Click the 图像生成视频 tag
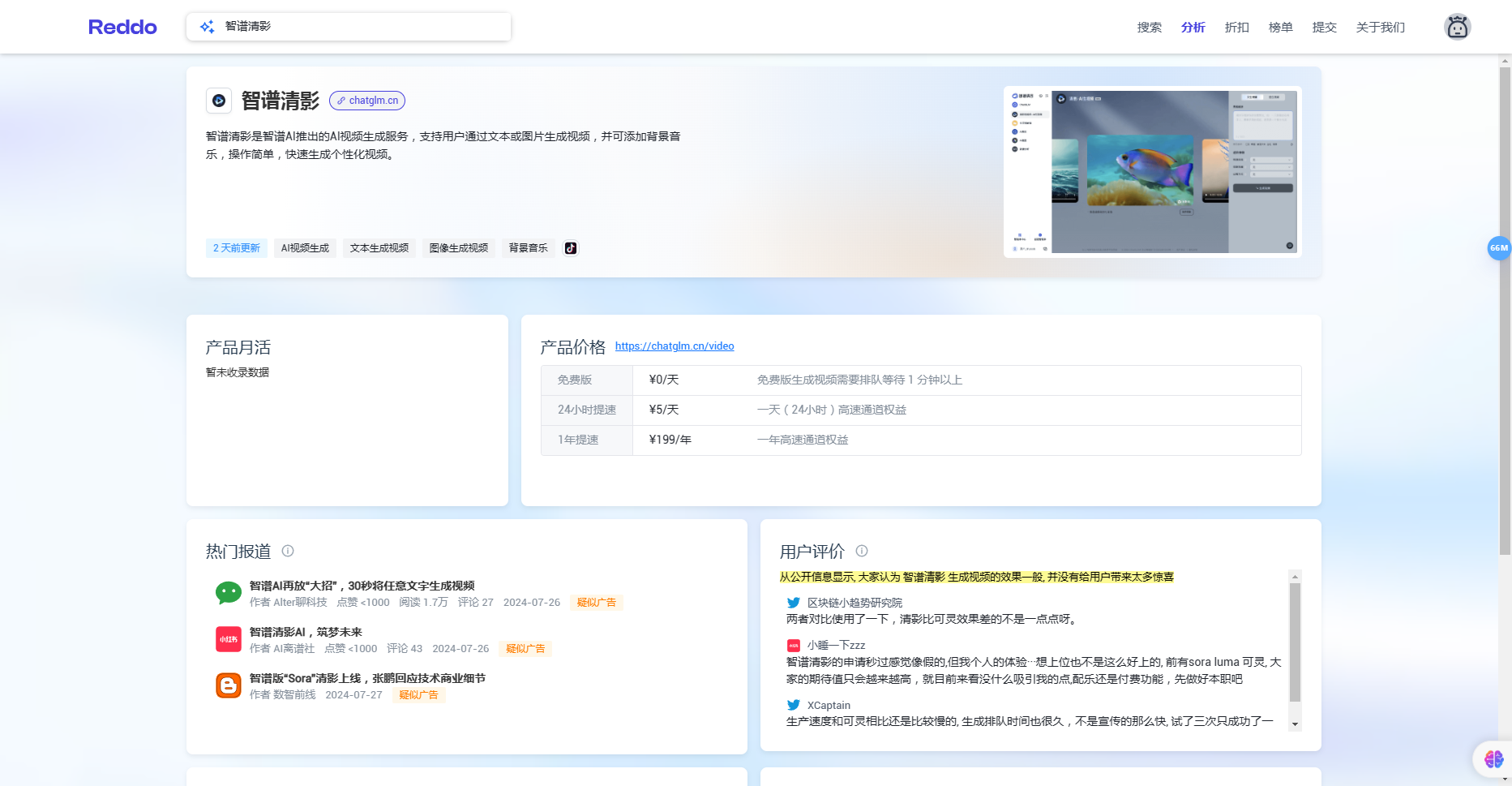Screen dimensions: 1512x786 459,248
